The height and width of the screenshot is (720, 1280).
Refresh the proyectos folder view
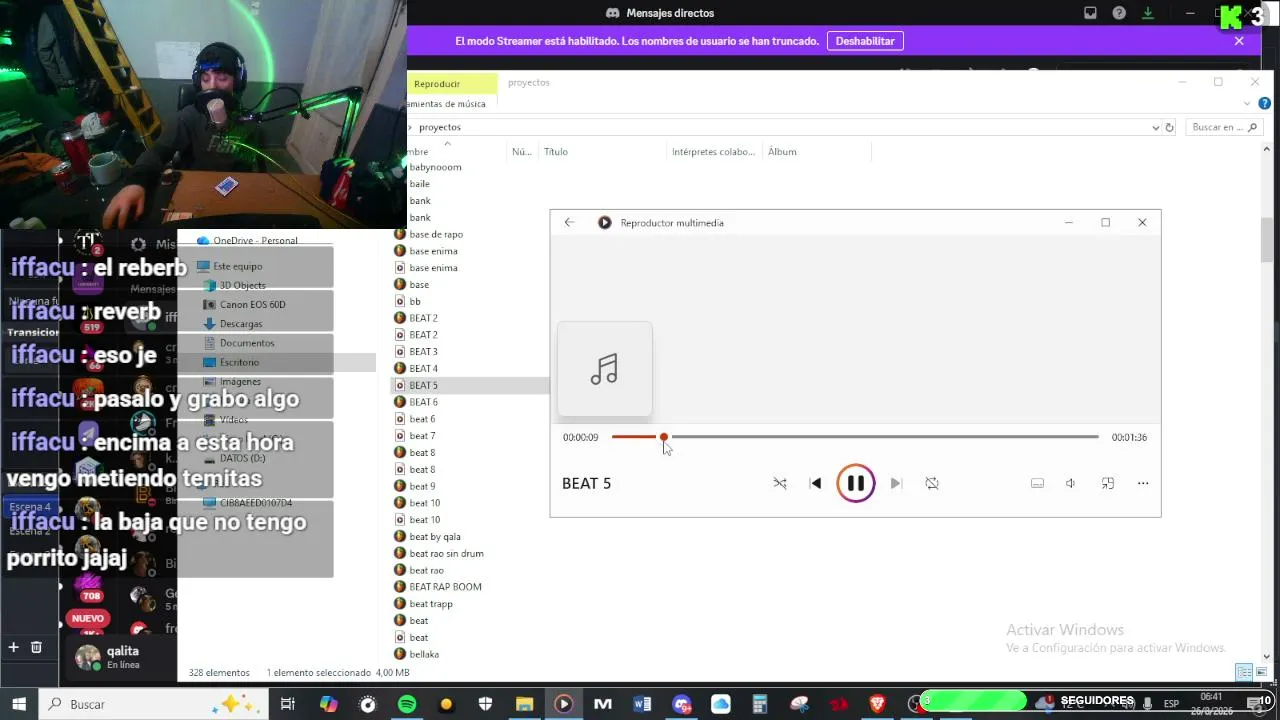click(1169, 127)
